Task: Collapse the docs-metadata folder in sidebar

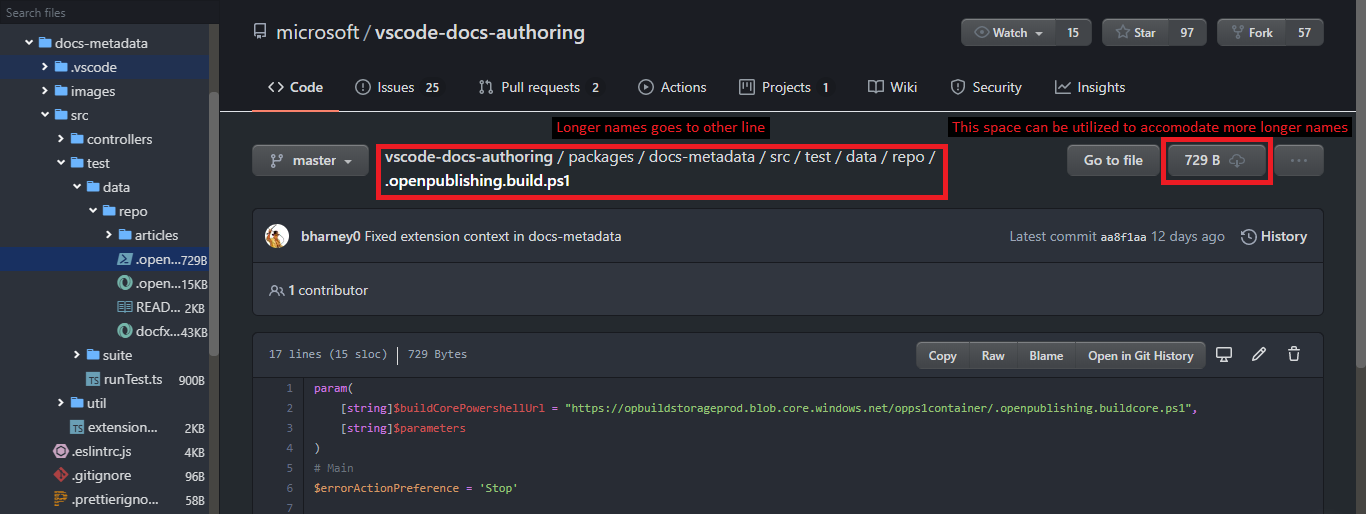Action: 29,43
